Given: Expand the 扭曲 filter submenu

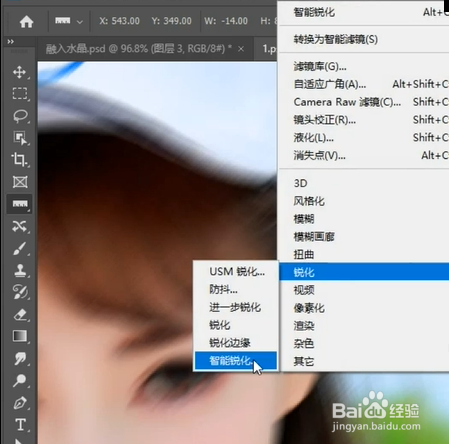Looking at the screenshot, I should point(364,255).
